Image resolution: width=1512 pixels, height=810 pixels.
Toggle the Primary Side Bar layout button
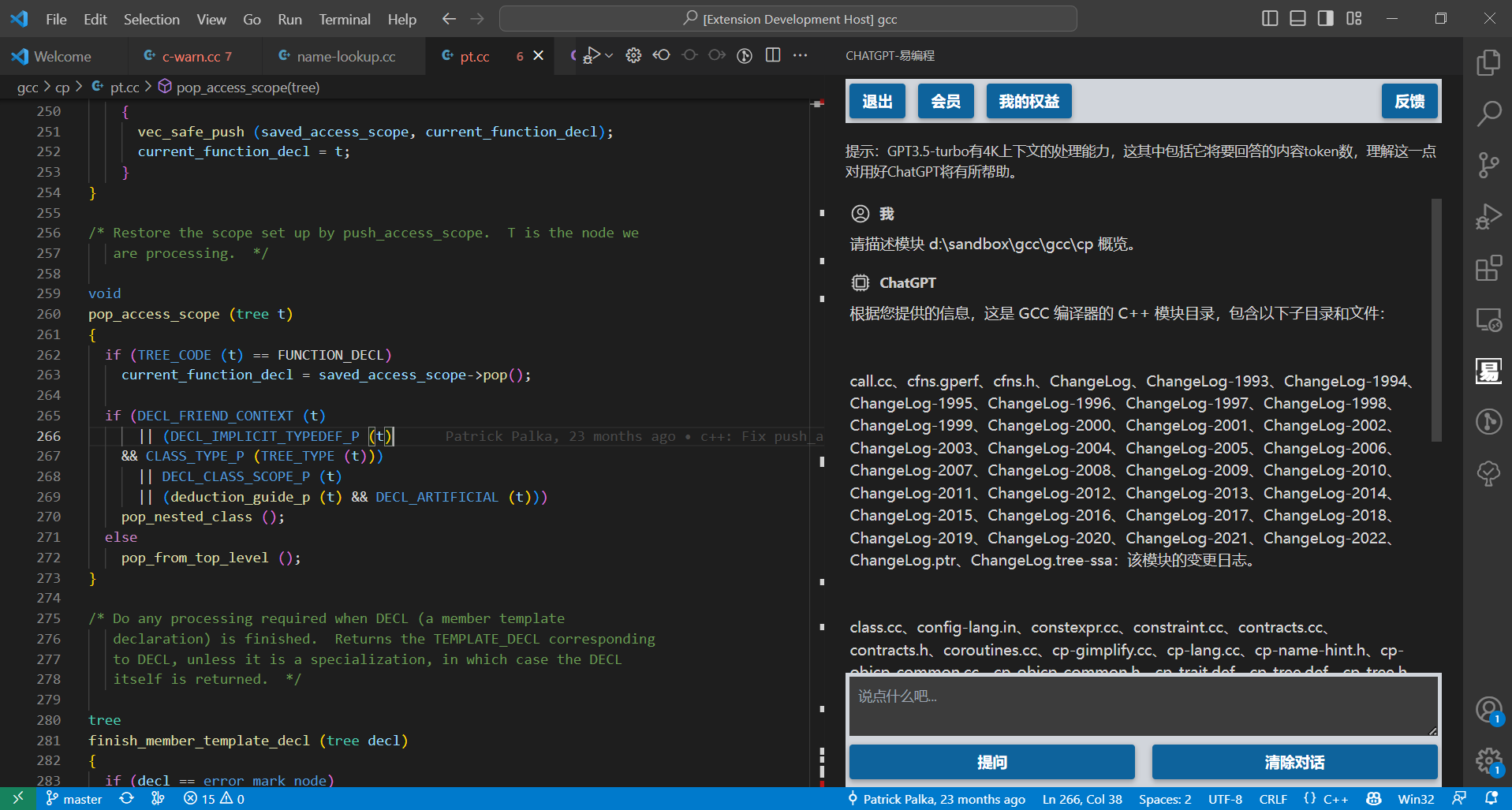coord(1270,18)
